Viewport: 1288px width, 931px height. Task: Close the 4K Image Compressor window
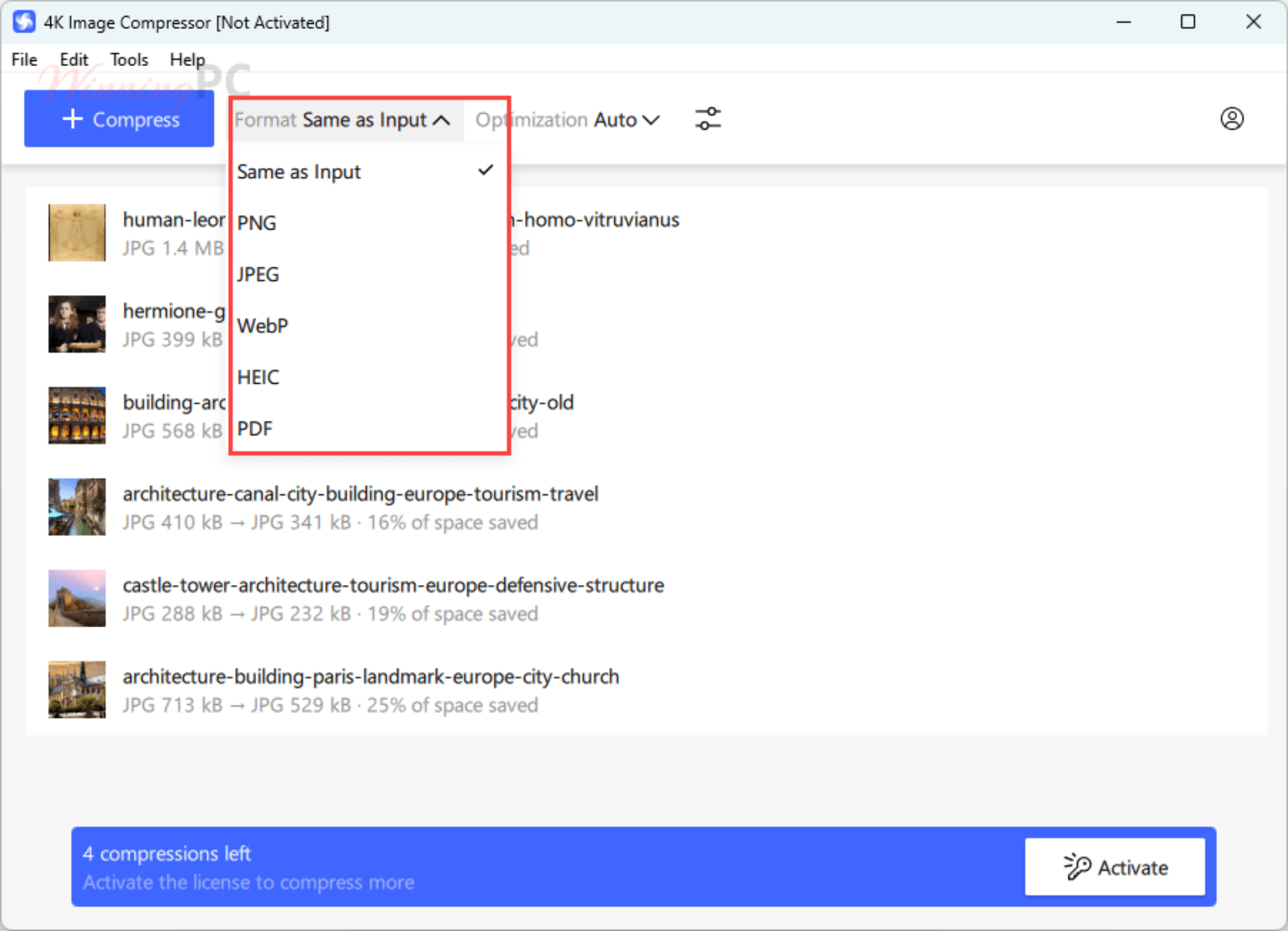click(x=1253, y=22)
